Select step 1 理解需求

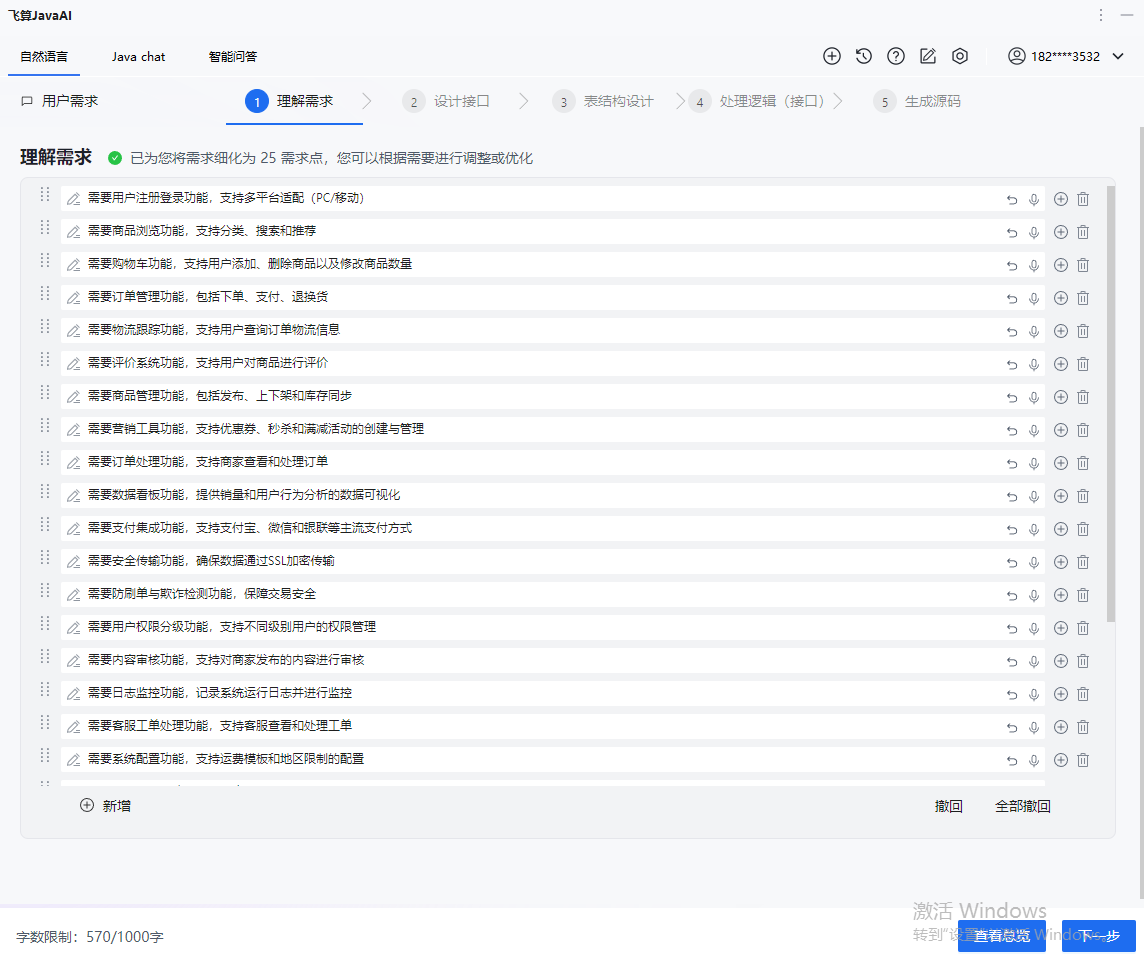289,101
